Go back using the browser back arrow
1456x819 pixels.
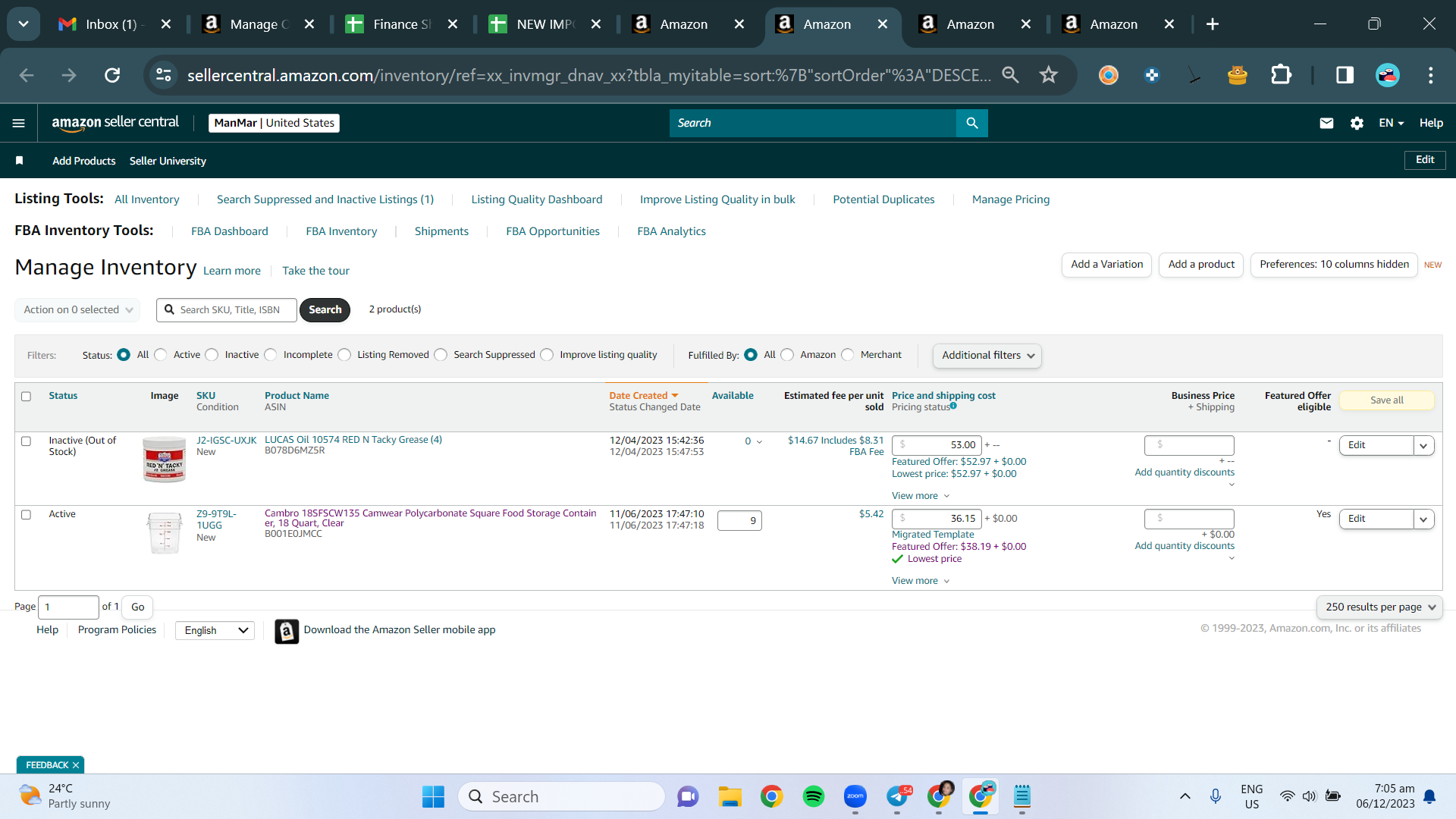pyautogui.click(x=27, y=75)
